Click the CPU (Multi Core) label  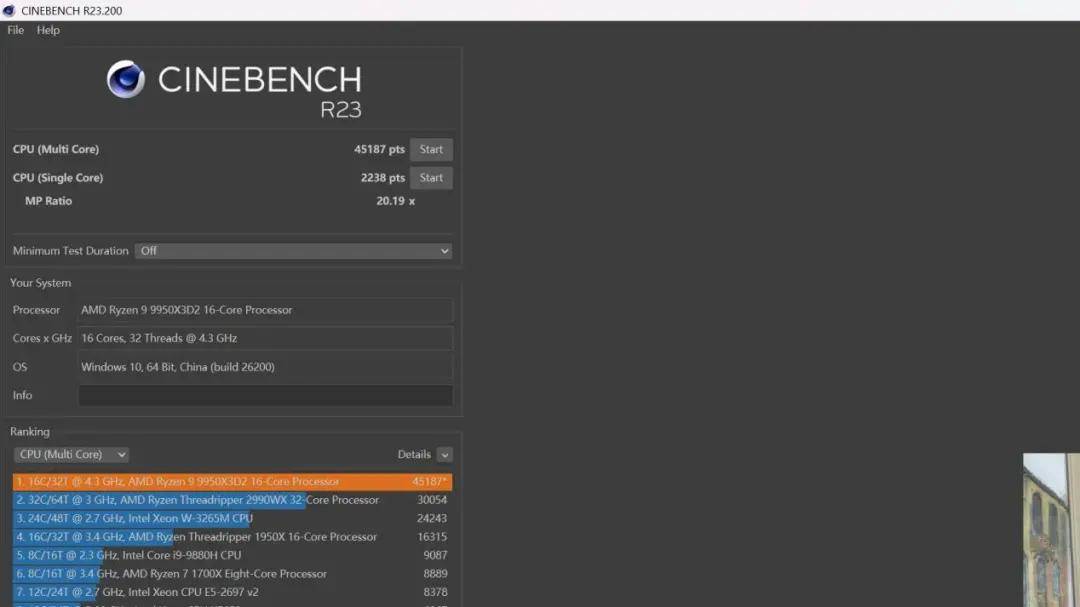point(56,150)
